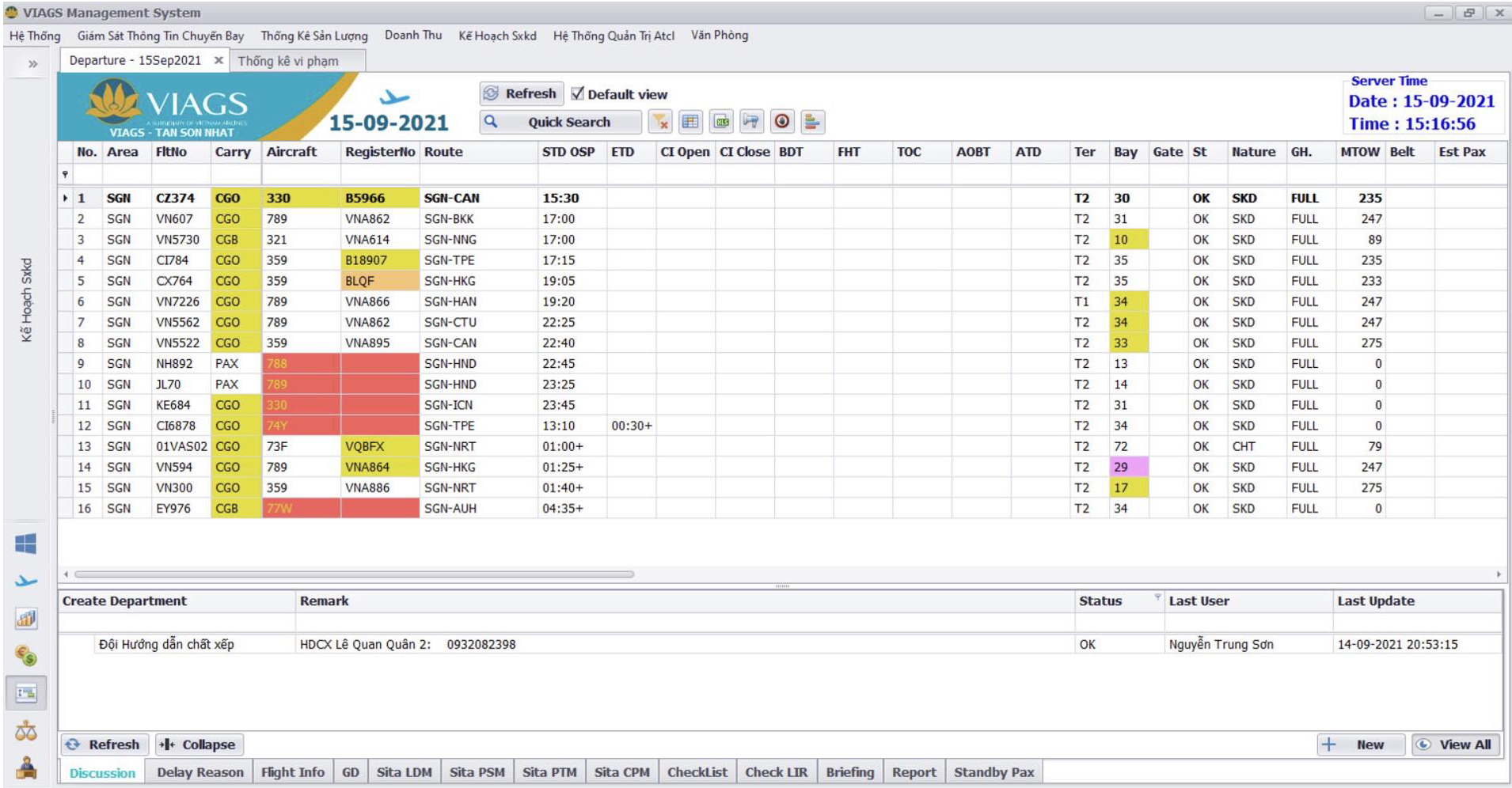Click the Route filter input field

[478, 174]
